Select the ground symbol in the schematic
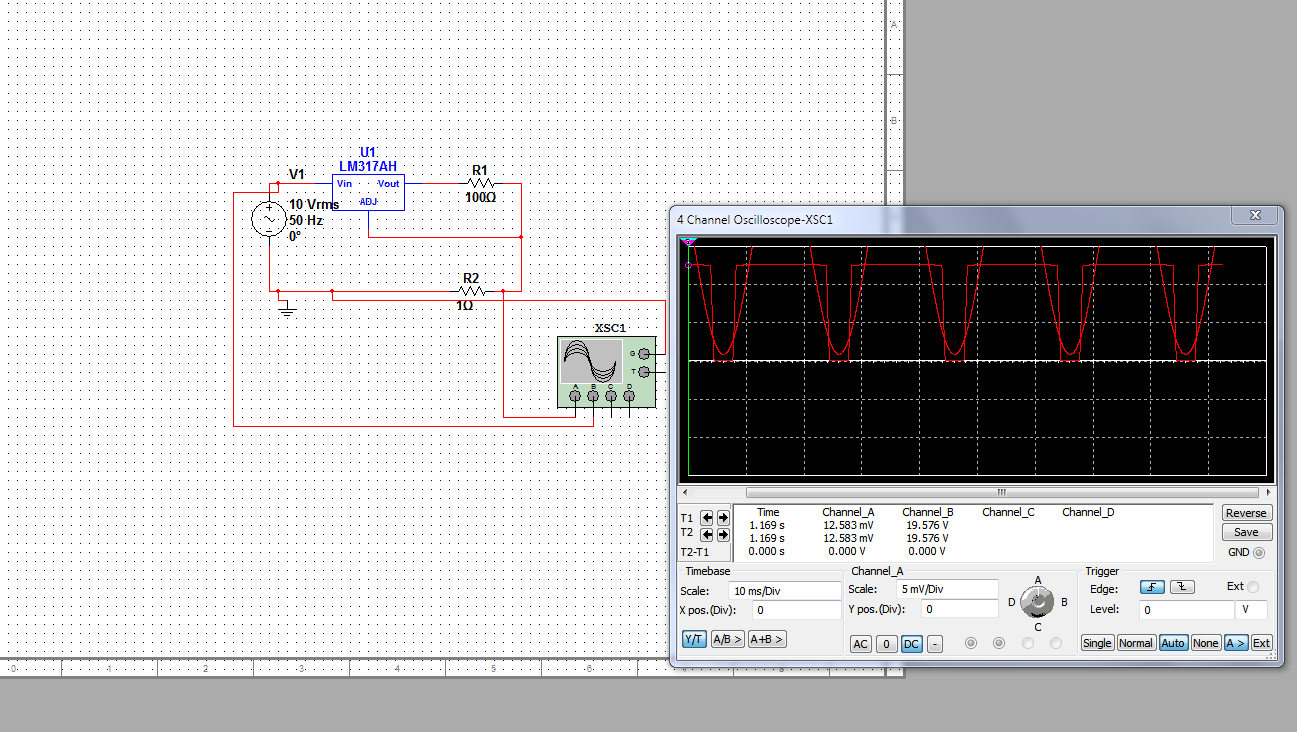The image size is (1297, 732). [287, 309]
